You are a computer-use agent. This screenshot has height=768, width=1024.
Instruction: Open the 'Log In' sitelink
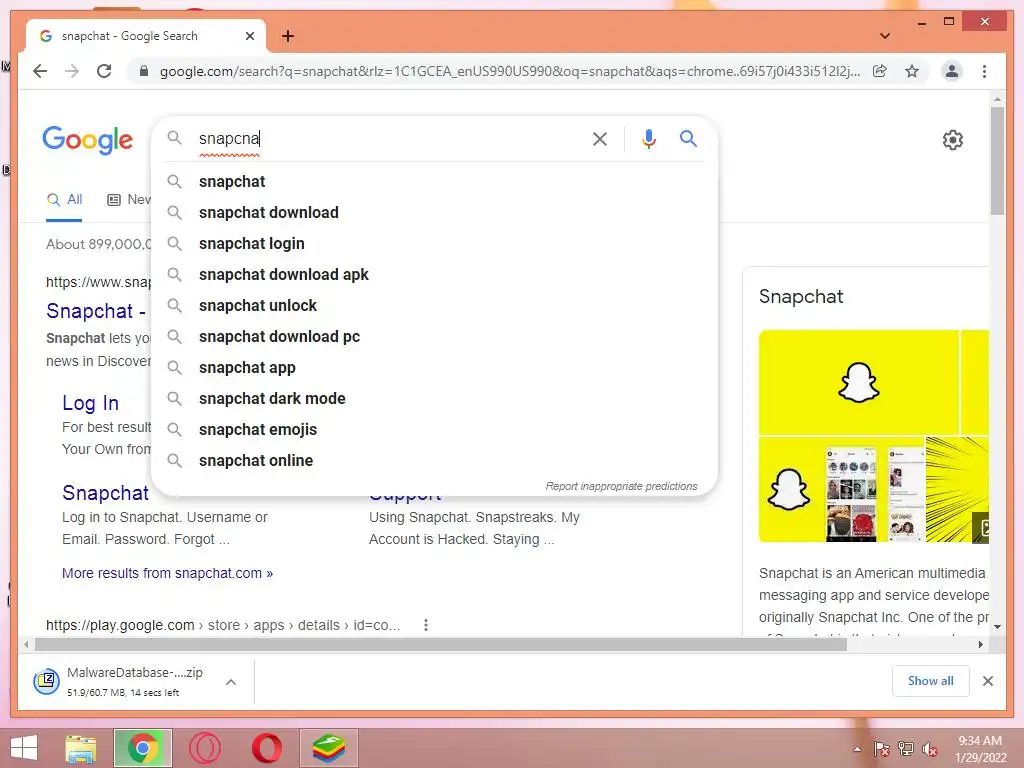[90, 403]
